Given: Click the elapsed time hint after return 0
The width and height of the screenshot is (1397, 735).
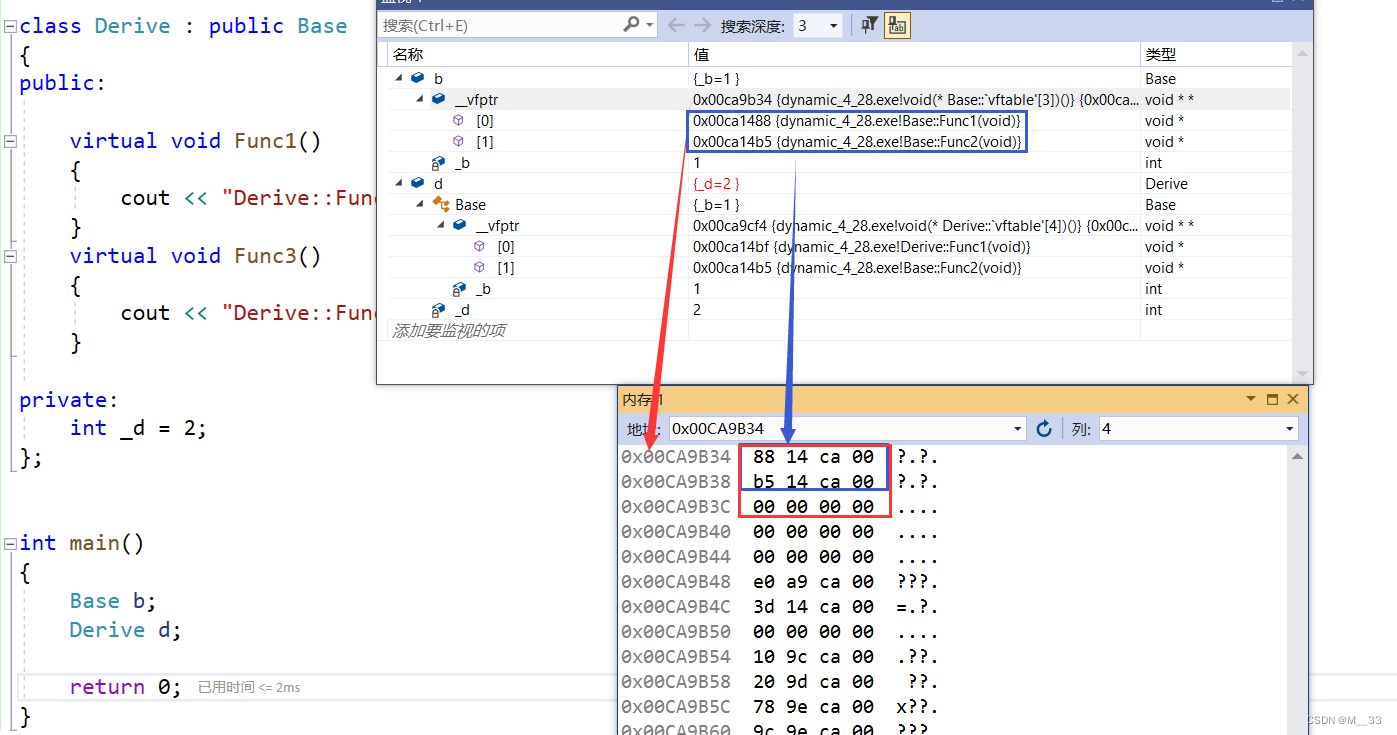Looking at the screenshot, I should 249,687.
